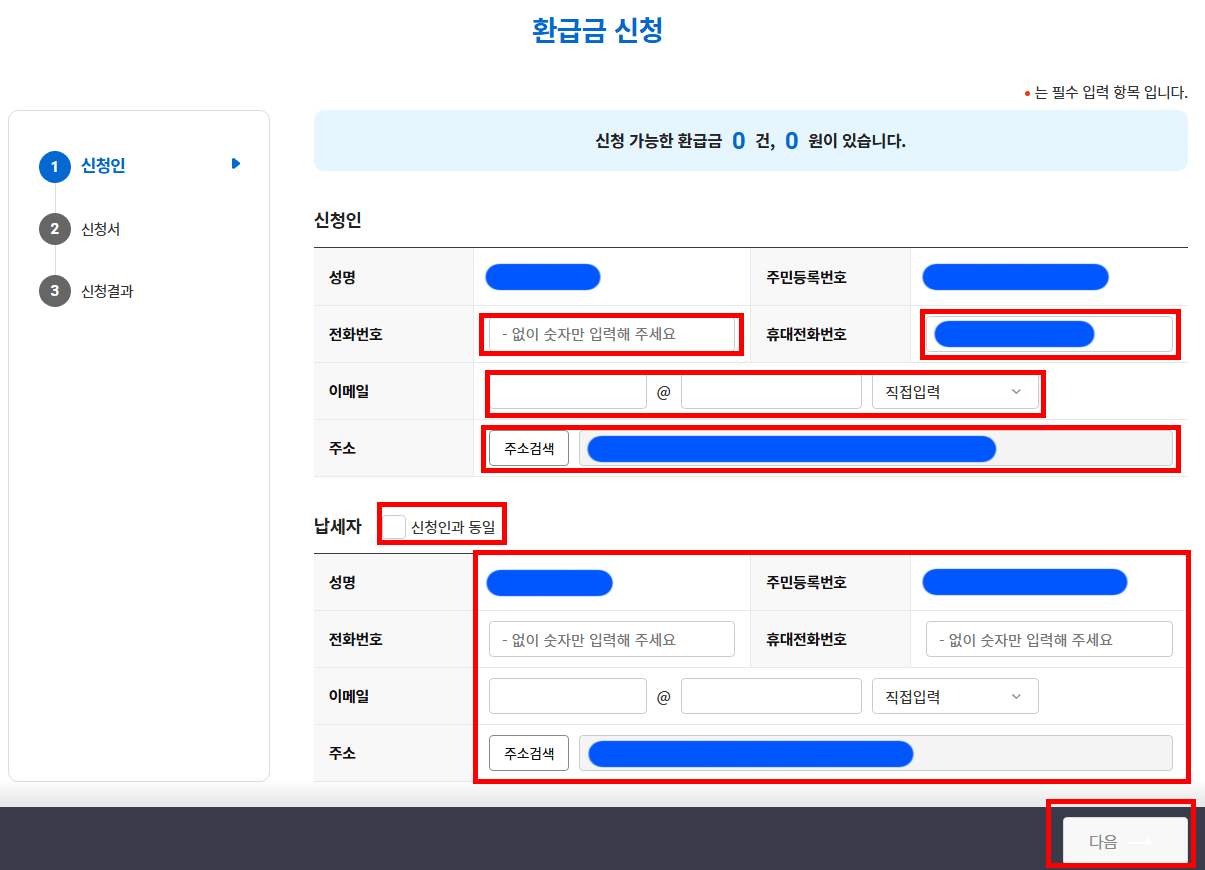The image size is (1205, 870).
Task: Open the taxpayer's email domain 직접입력 dropdown
Action: tap(954, 696)
